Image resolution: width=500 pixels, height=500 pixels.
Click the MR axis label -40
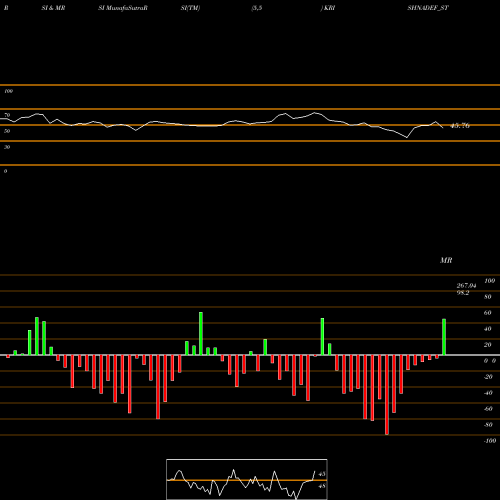click(488, 393)
